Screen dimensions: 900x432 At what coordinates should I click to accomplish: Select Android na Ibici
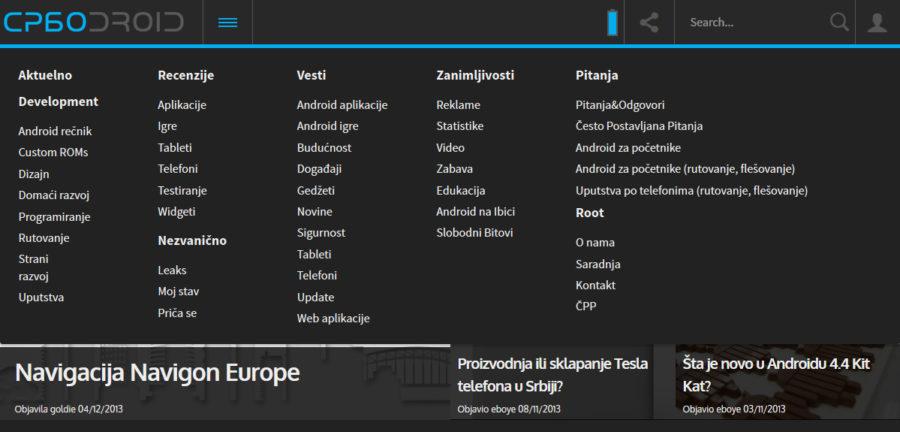pyautogui.click(x=476, y=212)
